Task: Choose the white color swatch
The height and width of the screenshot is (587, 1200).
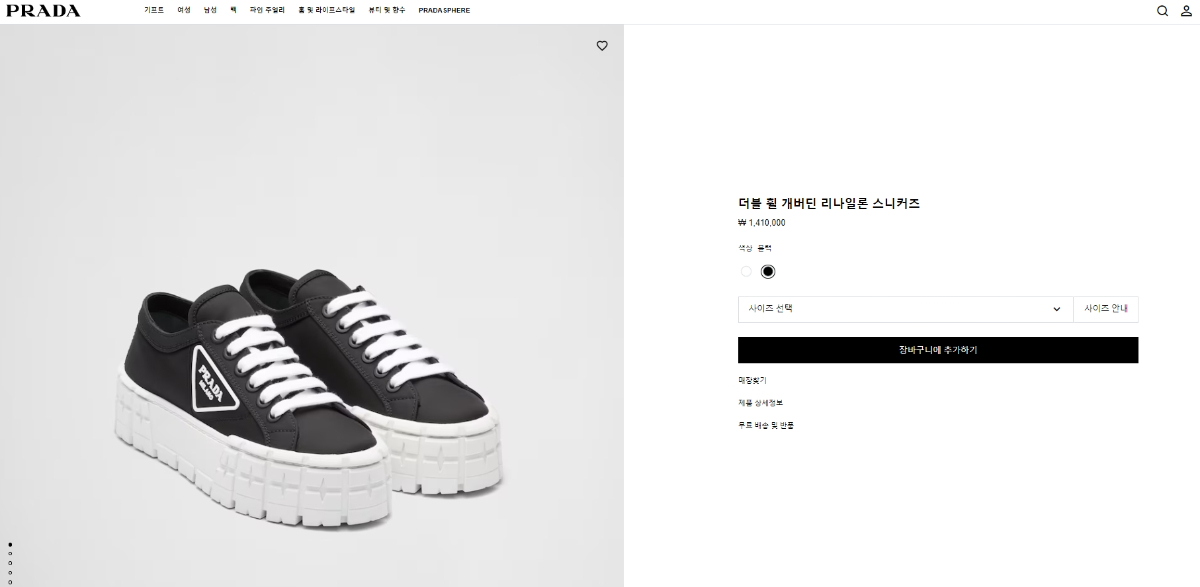Action: point(746,271)
